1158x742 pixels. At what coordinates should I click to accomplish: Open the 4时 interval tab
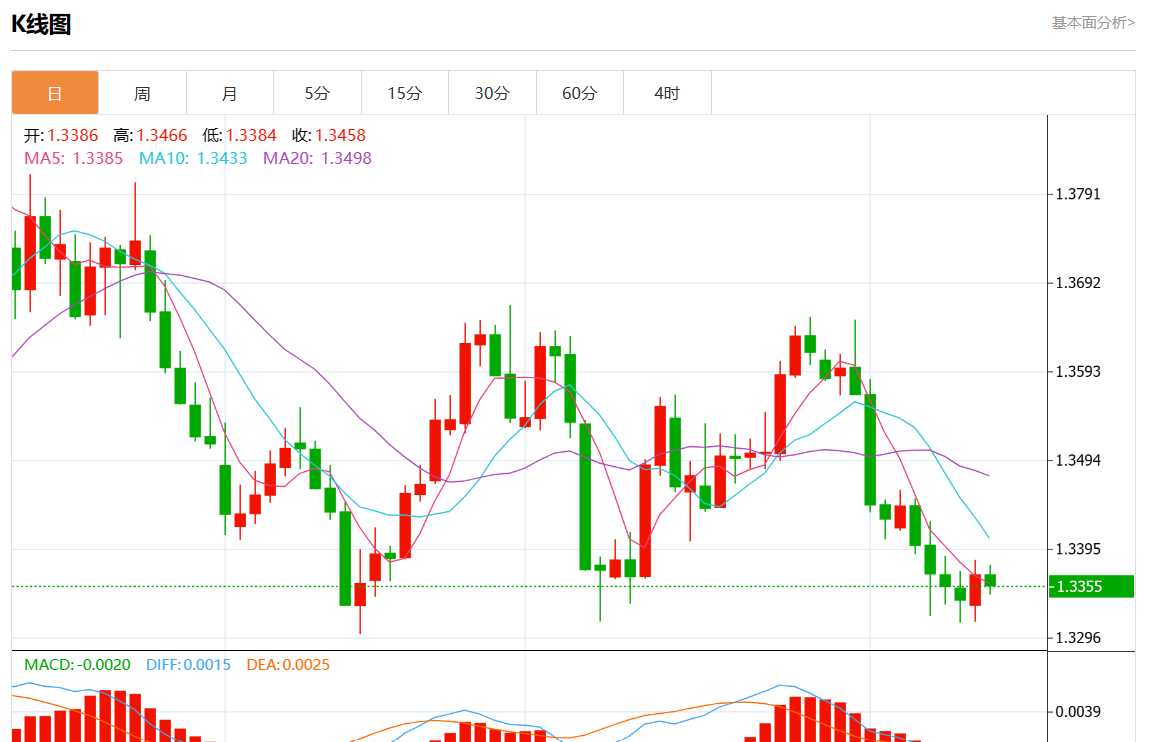coord(668,93)
